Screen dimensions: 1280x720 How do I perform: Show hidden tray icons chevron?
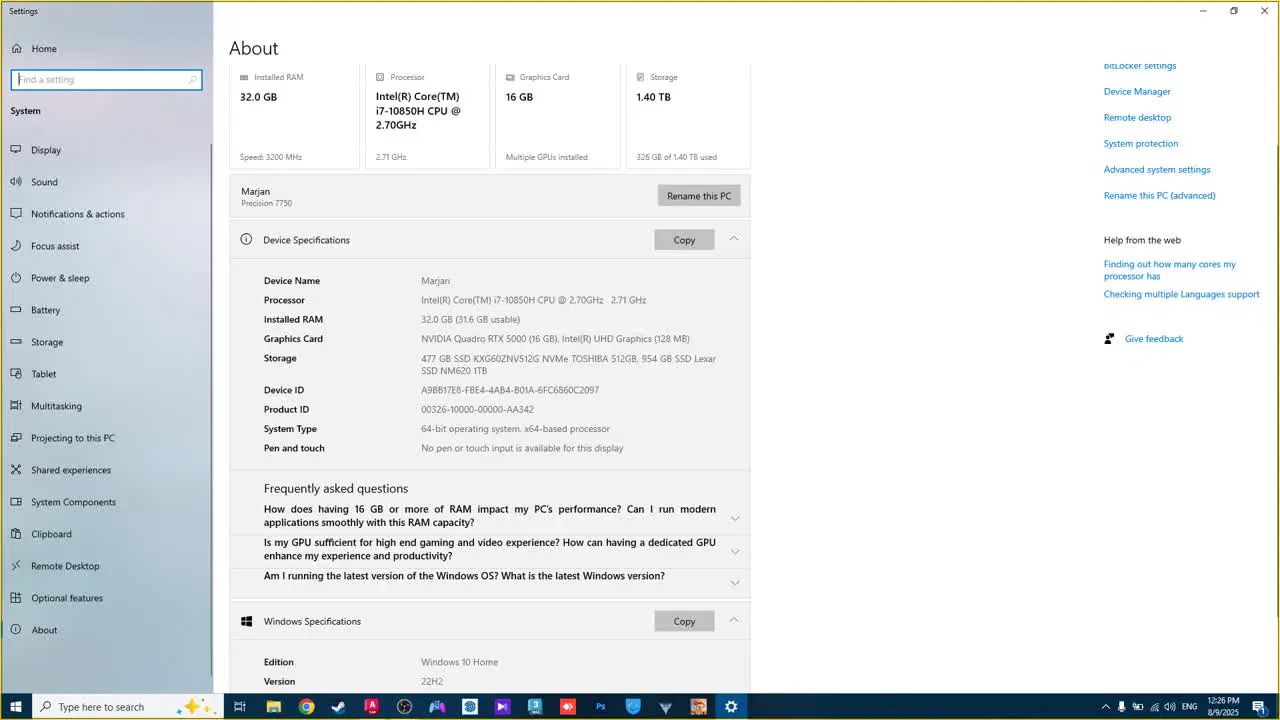point(1105,707)
